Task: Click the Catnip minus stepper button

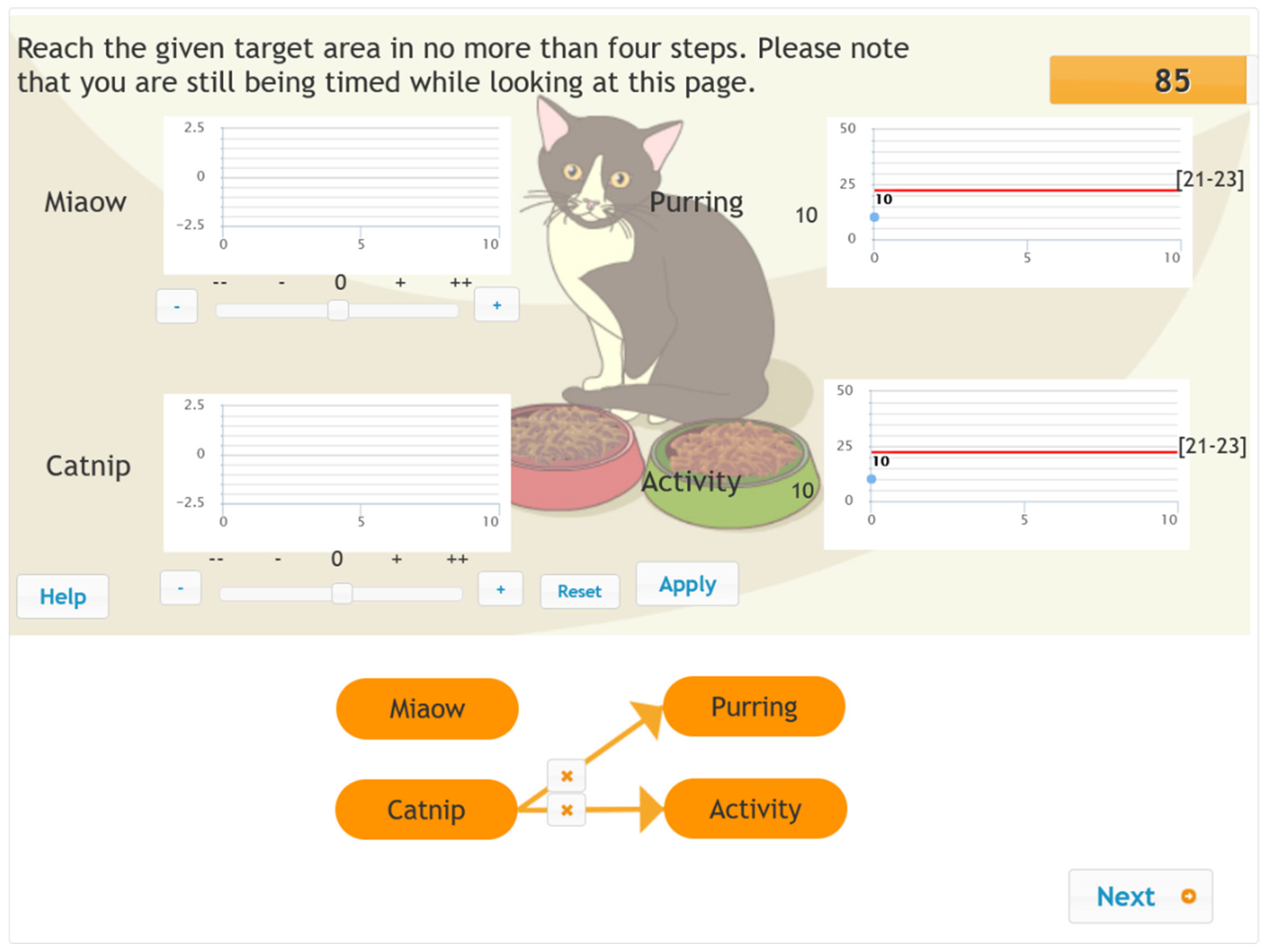Action: tap(180, 588)
